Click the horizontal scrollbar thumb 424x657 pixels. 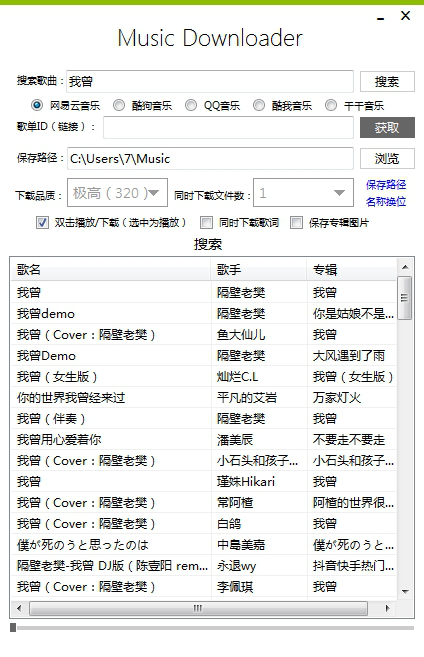point(198,608)
